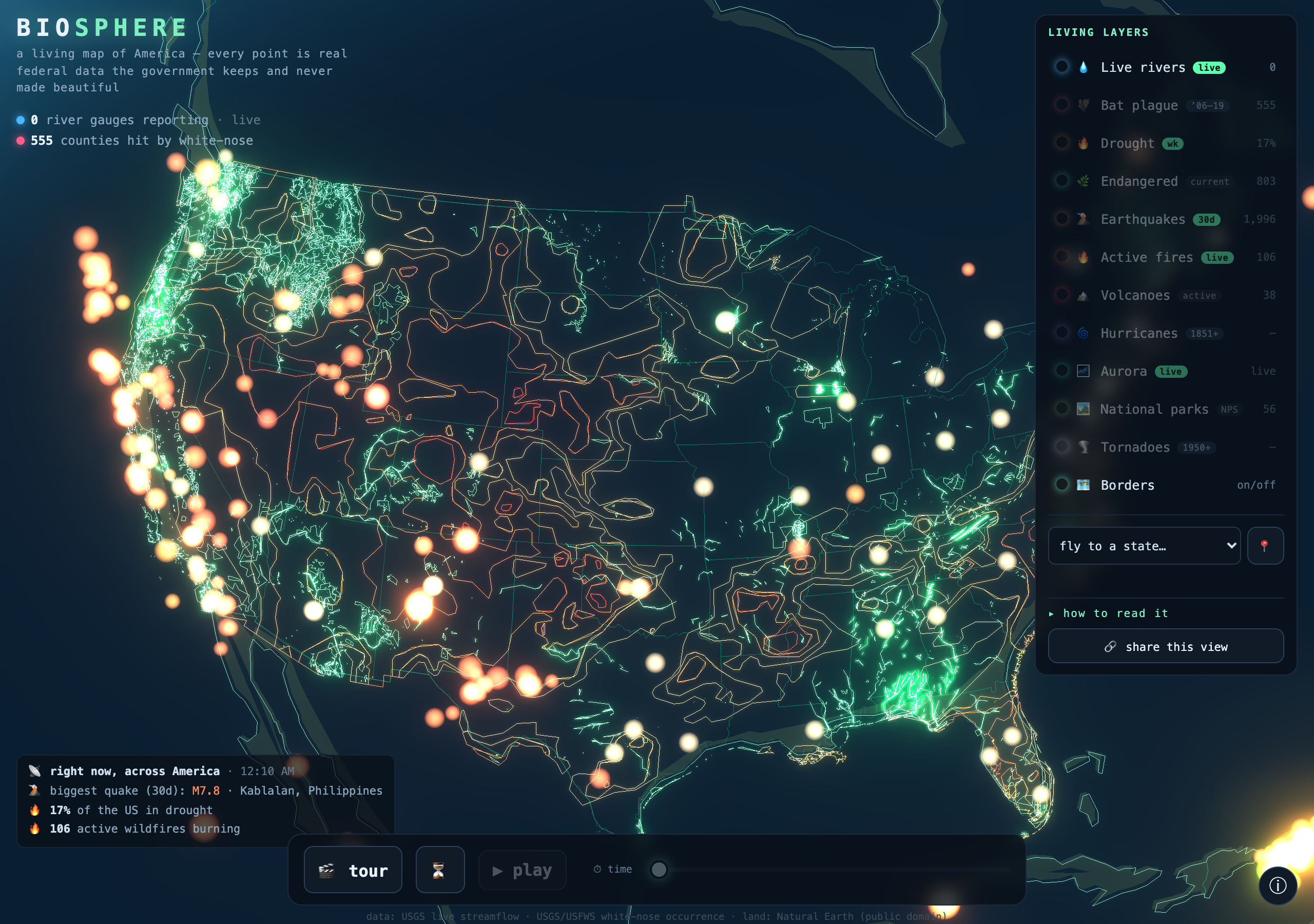Click the clock icon beside time
The width and height of the screenshot is (1314, 924).
pyautogui.click(x=597, y=869)
